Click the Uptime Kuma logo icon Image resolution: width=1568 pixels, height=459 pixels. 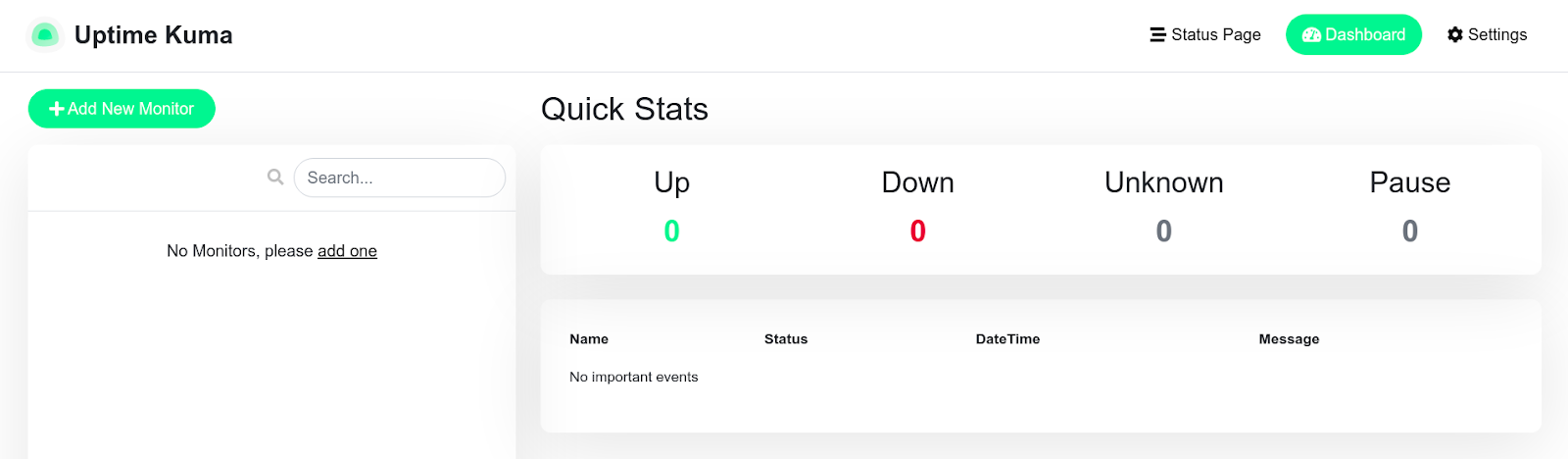(44, 35)
